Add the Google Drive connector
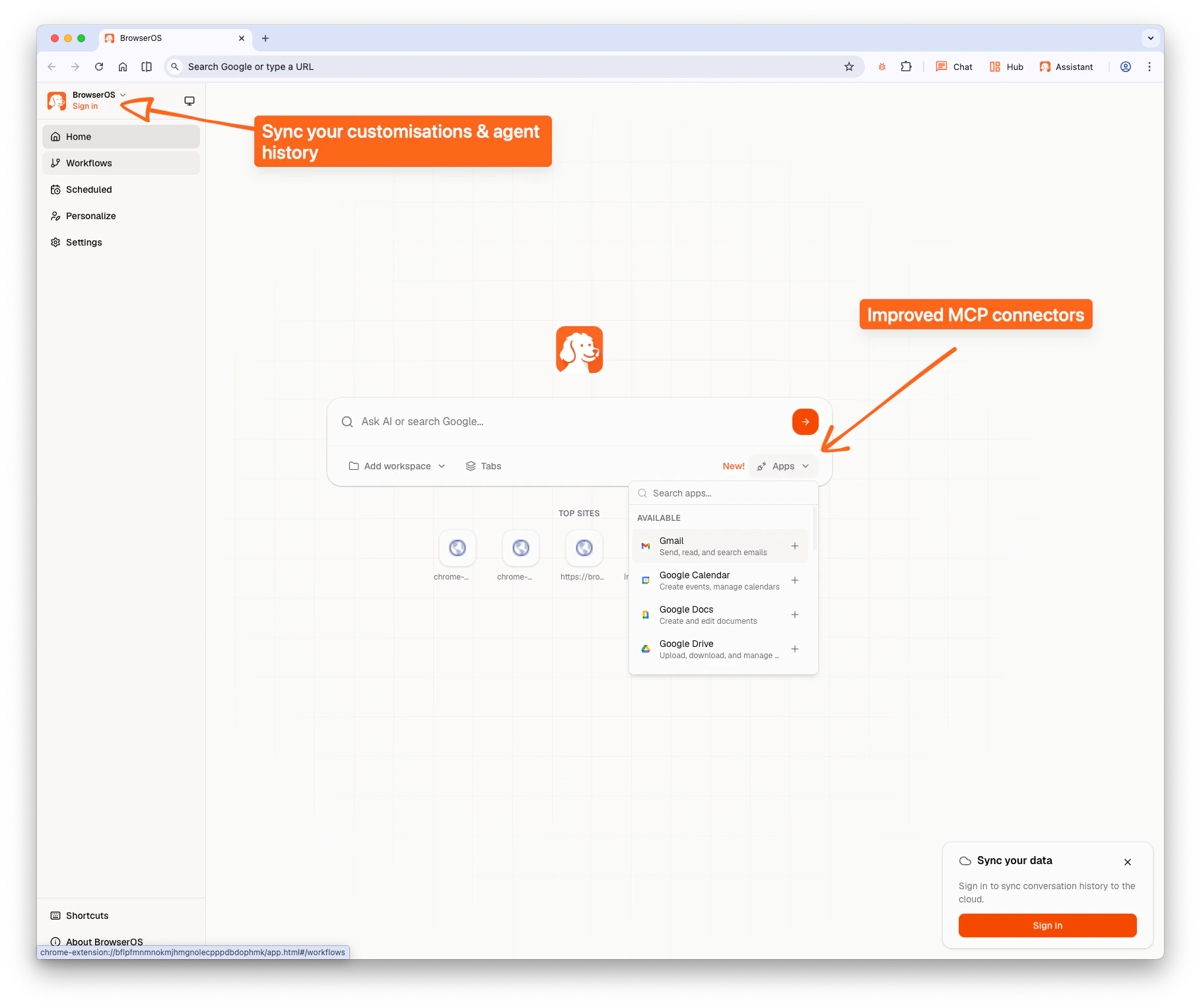1201x1008 pixels. click(794, 649)
